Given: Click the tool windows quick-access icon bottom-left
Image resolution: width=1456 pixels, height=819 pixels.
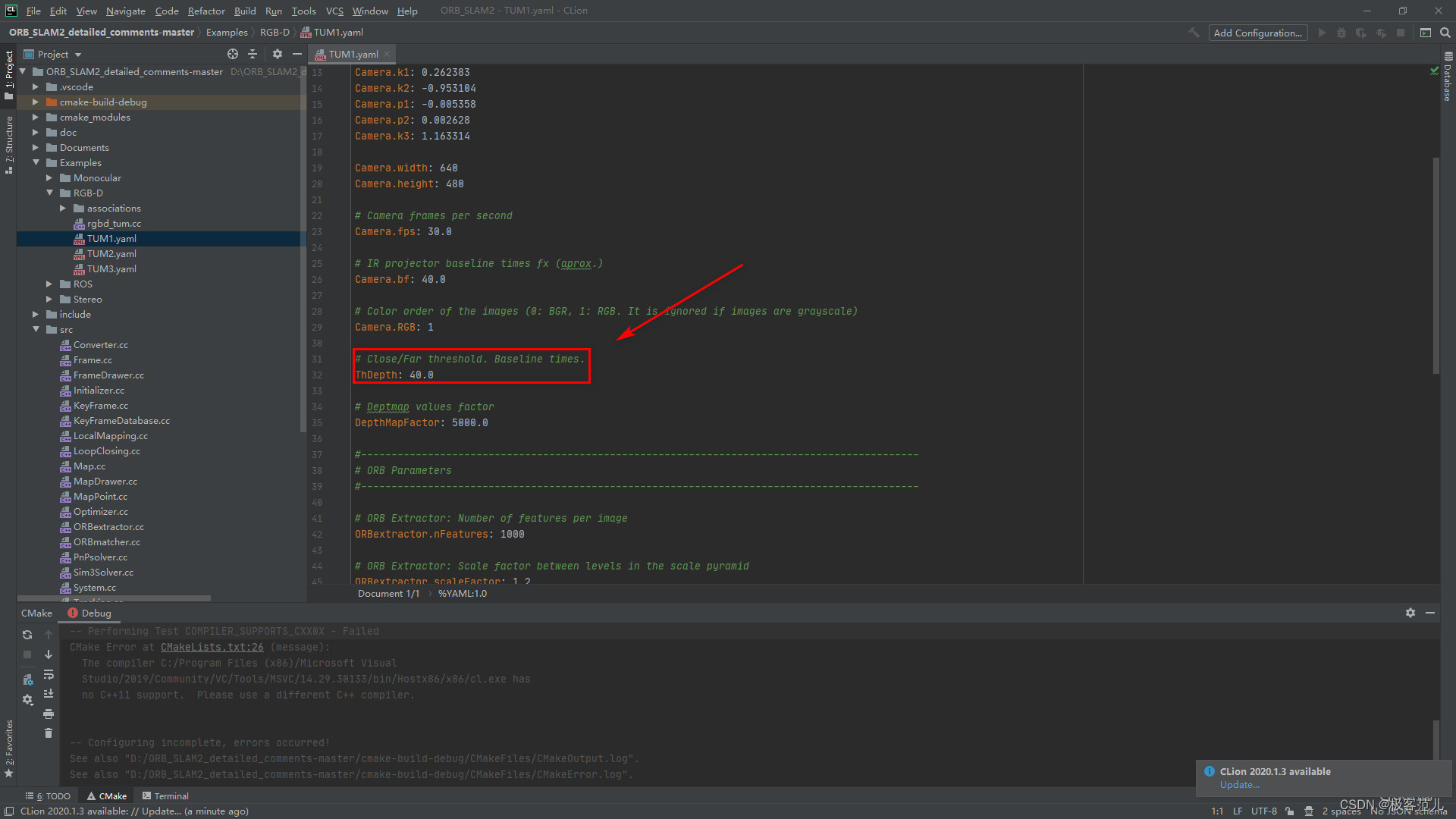Looking at the screenshot, I should 9,811.
